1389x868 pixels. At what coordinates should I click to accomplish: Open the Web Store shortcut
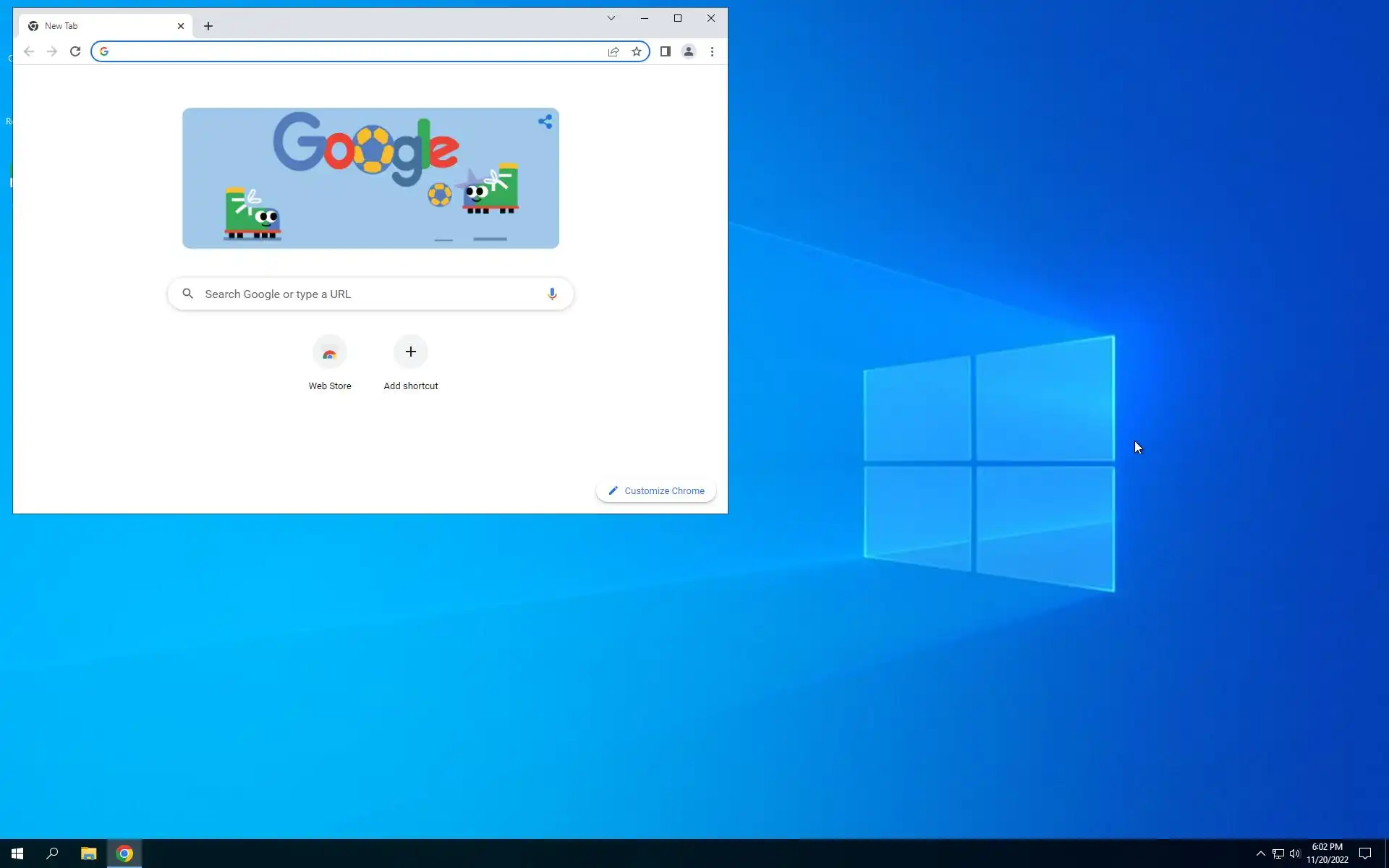[x=330, y=352]
